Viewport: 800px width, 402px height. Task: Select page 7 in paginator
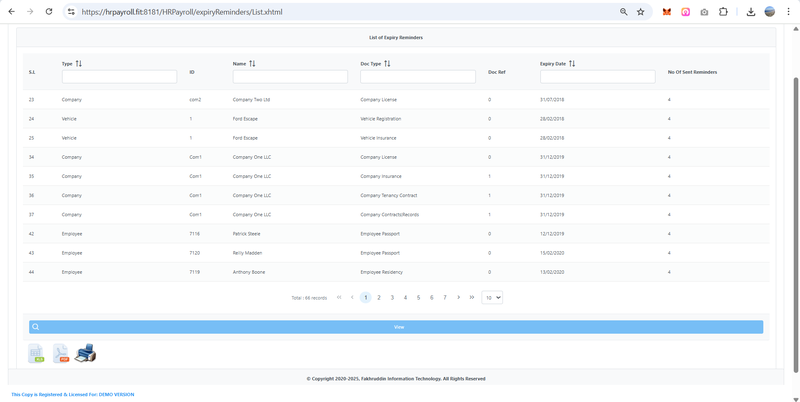(445, 297)
